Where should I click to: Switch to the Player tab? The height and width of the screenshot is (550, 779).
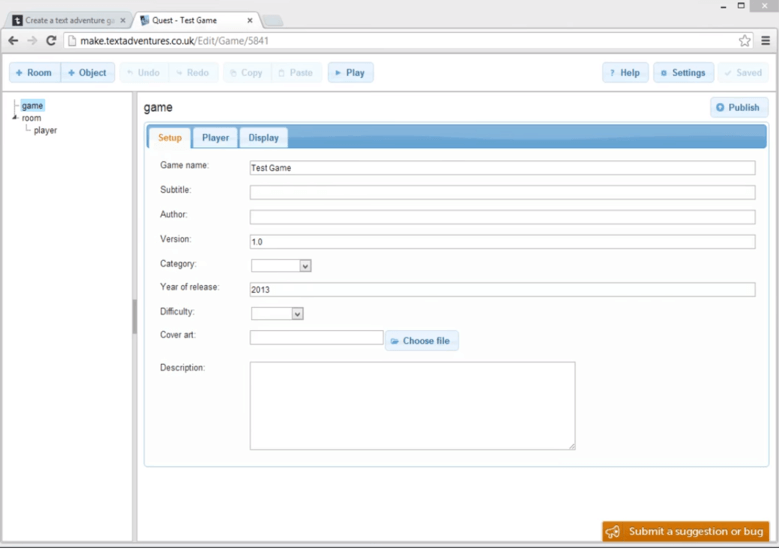tap(215, 138)
